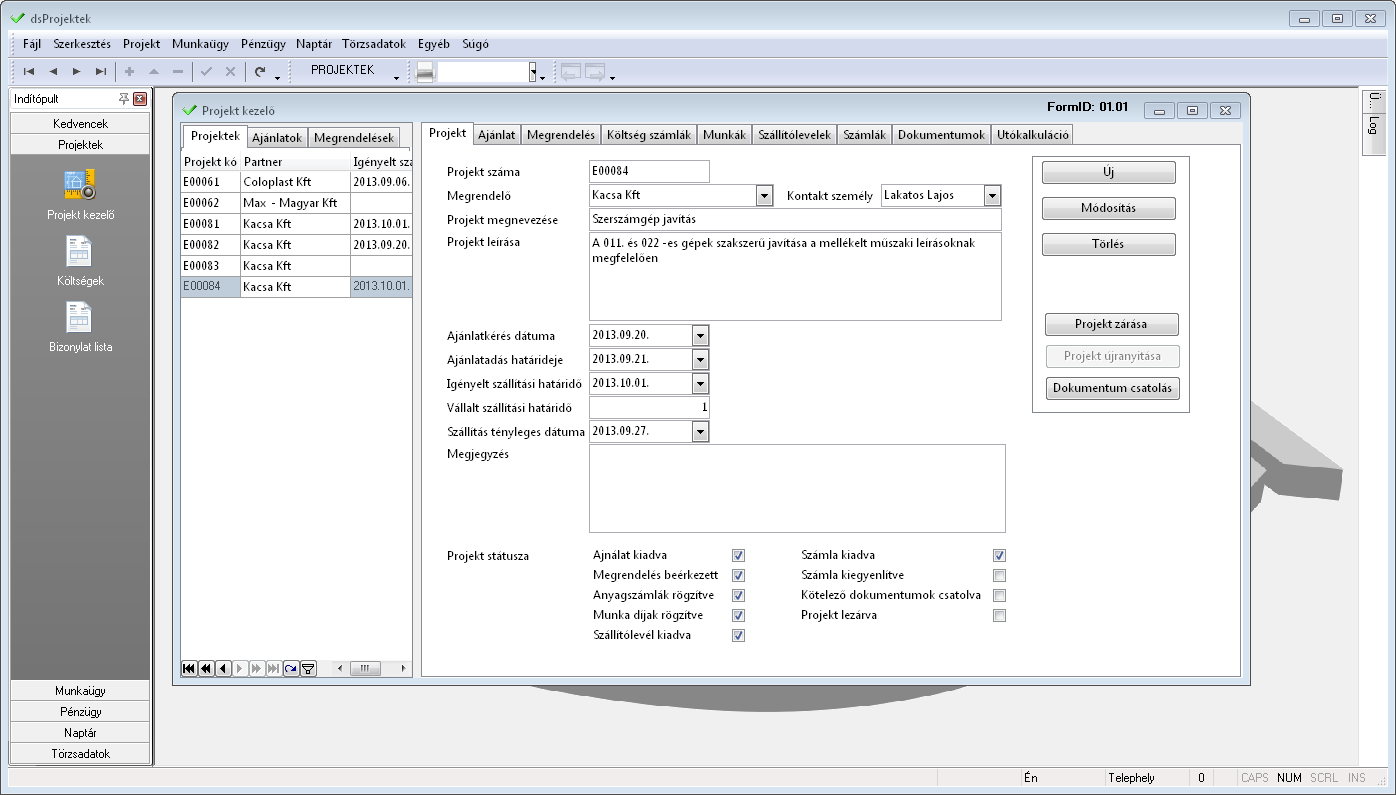1396x795 pixels.
Task: Click next row arrow in grid navigator
Action: tap(240, 668)
